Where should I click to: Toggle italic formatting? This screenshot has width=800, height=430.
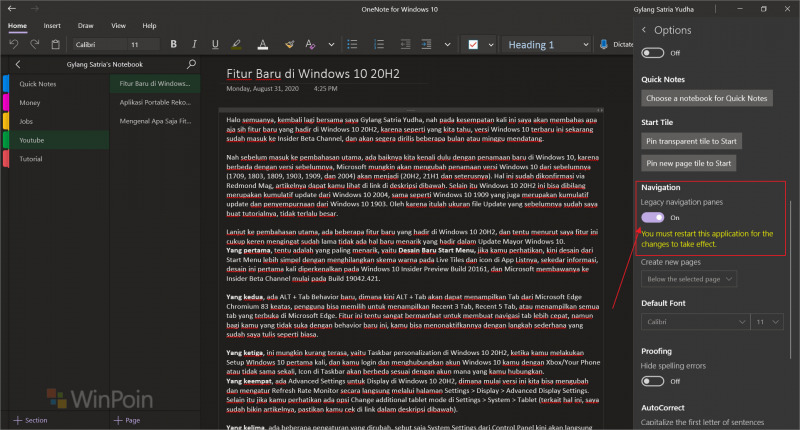pos(194,44)
